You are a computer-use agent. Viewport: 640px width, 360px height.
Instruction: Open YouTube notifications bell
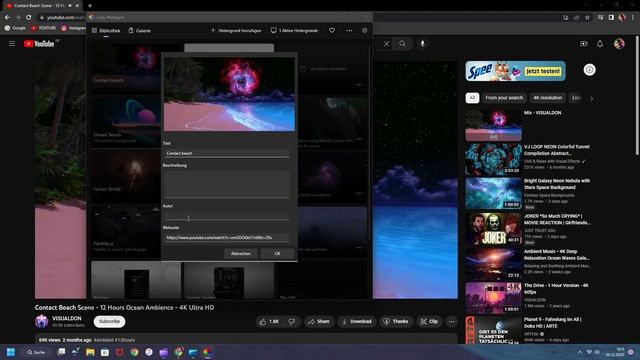pos(600,44)
